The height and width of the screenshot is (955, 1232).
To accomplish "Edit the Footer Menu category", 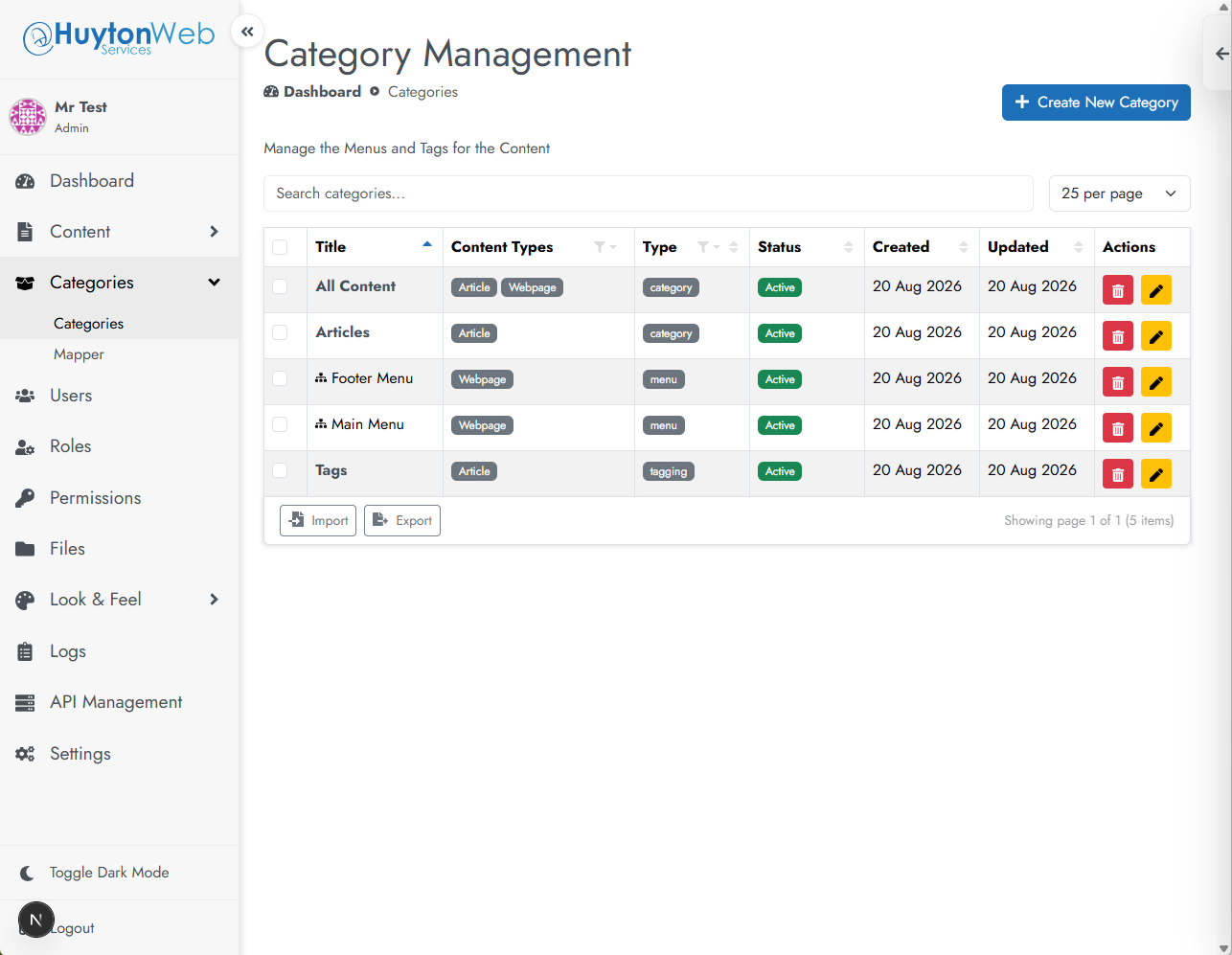I will click(x=1156, y=382).
